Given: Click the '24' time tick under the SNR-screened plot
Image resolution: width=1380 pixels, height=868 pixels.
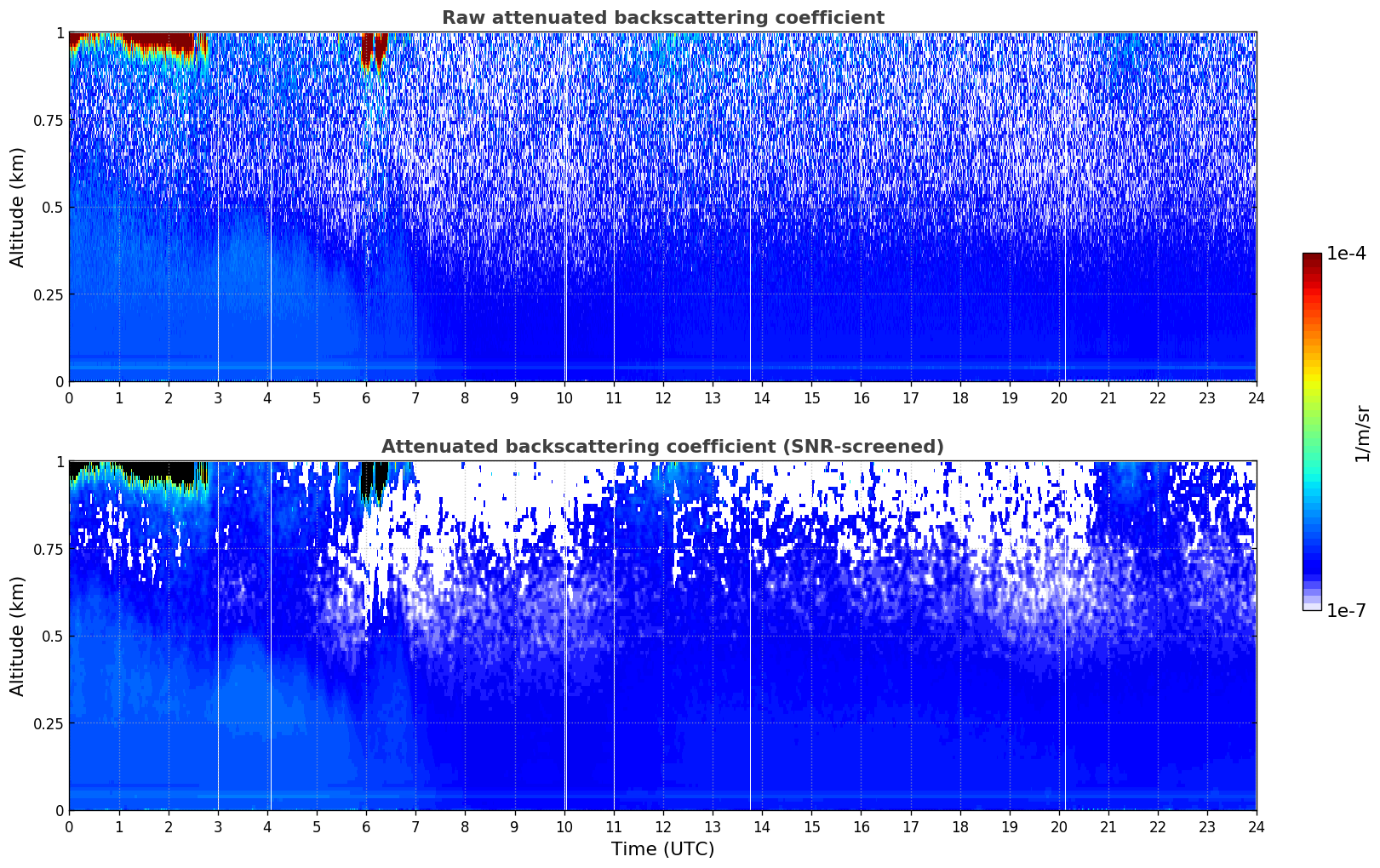Looking at the screenshot, I should (1257, 826).
